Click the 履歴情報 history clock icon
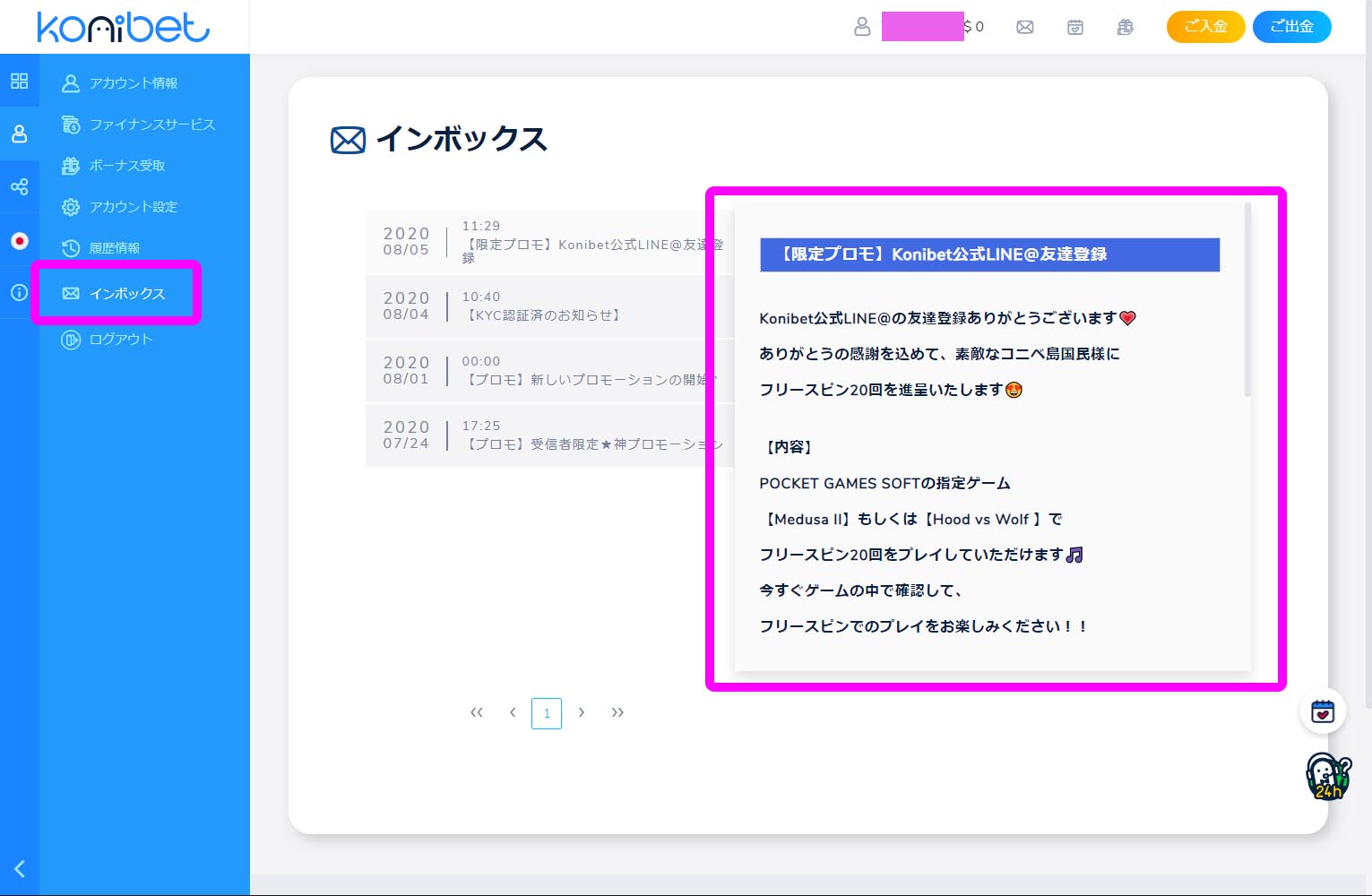Screen dimensions: 1372x896 click(x=71, y=248)
